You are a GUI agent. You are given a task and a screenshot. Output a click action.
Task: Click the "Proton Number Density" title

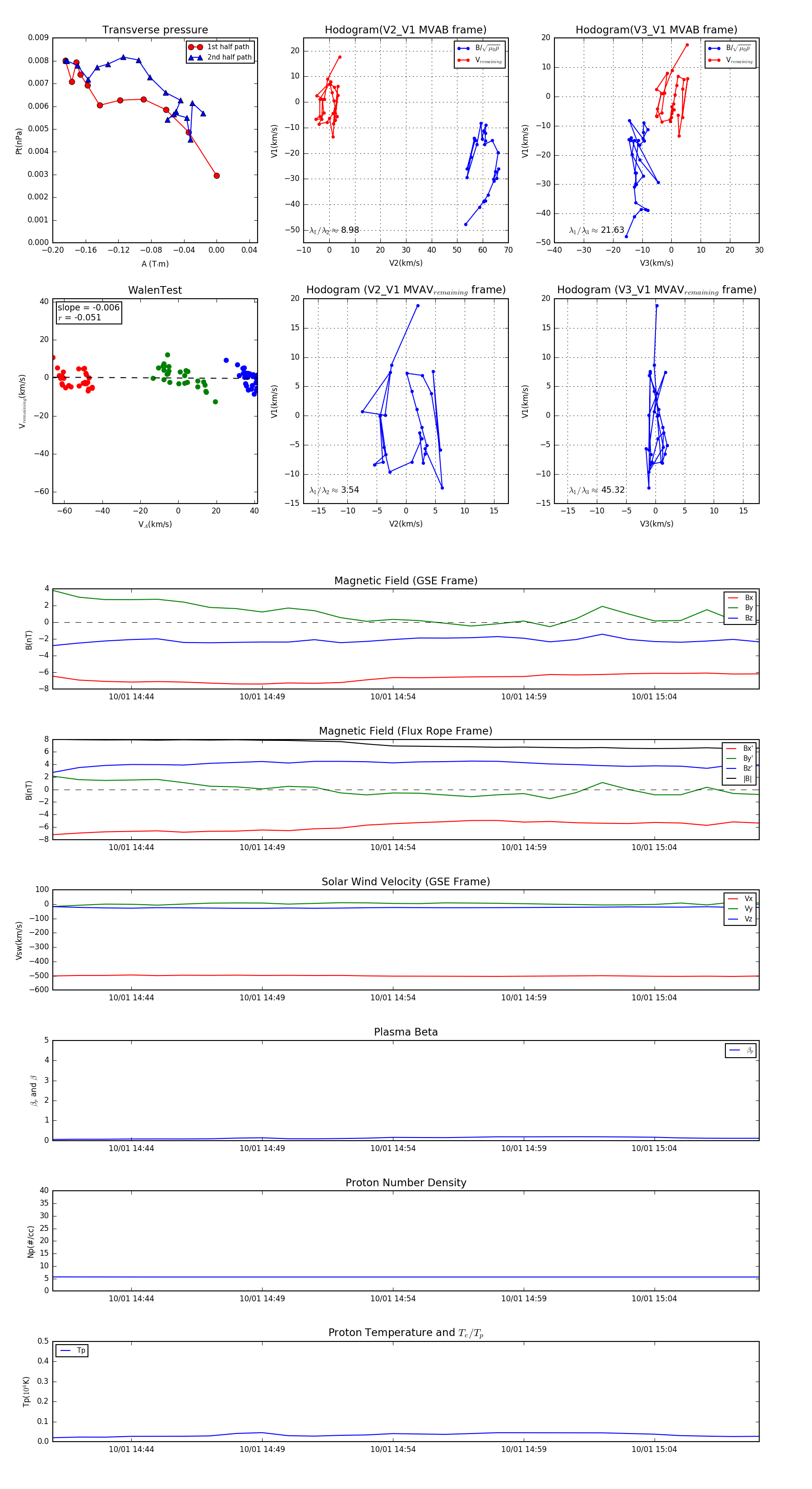click(406, 1183)
